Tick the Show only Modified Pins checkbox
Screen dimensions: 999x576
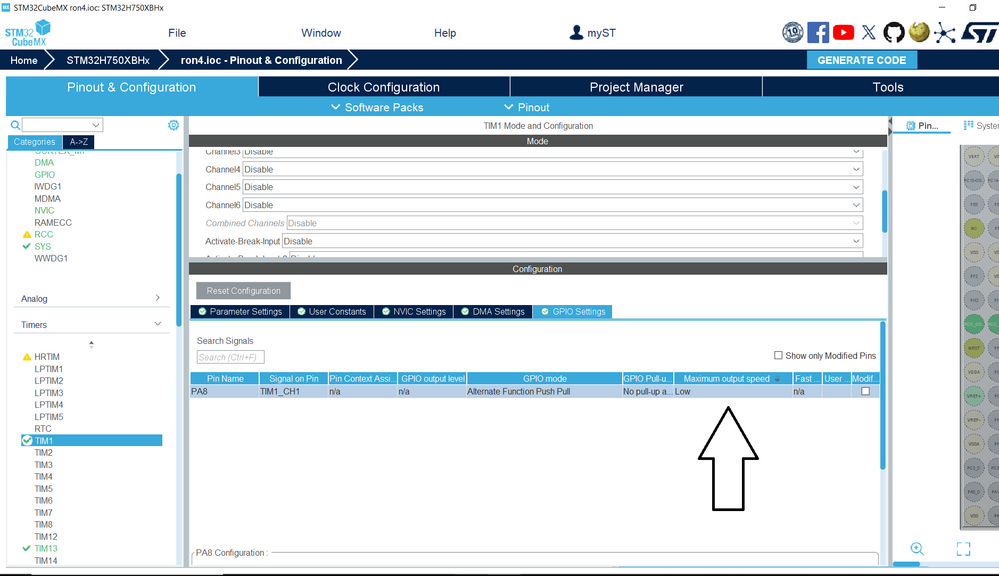pyautogui.click(x=778, y=356)
